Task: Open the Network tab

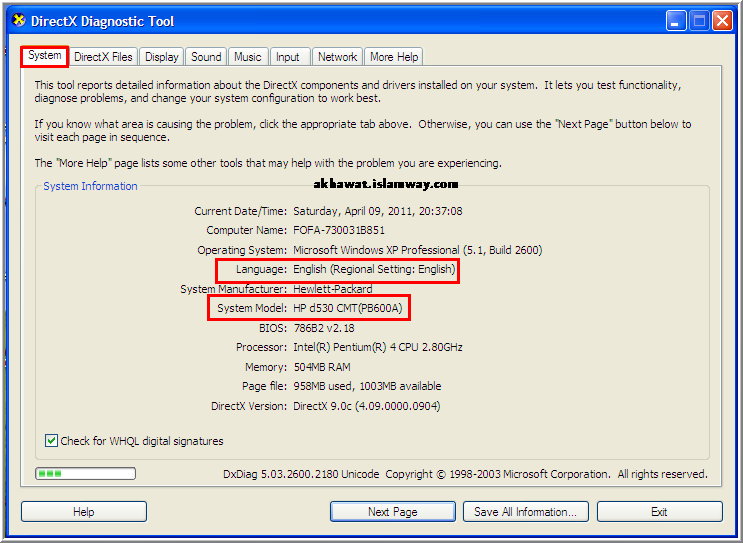Action: click(x=337, y=57)
